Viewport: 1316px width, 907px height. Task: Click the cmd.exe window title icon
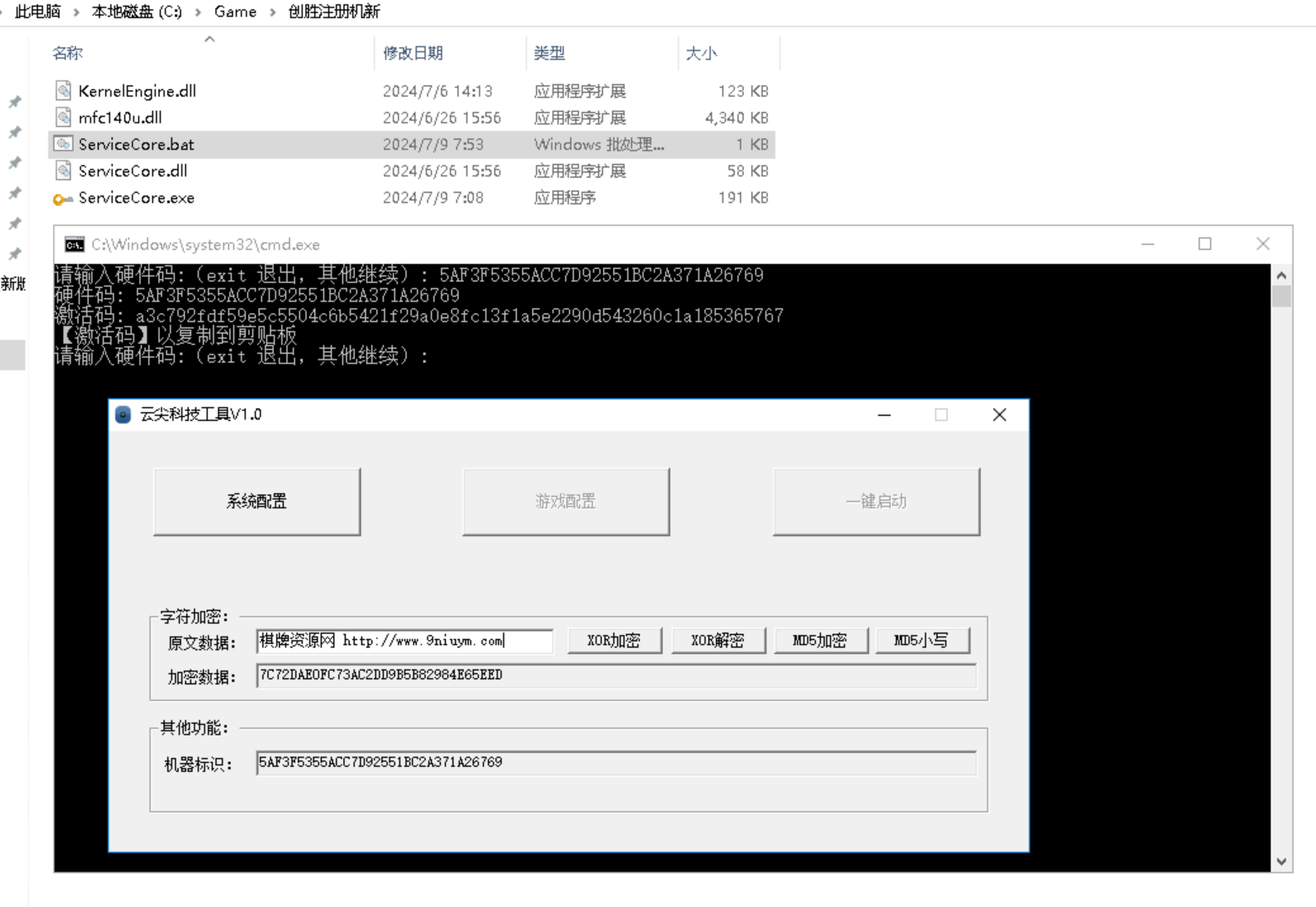[74, 245]
